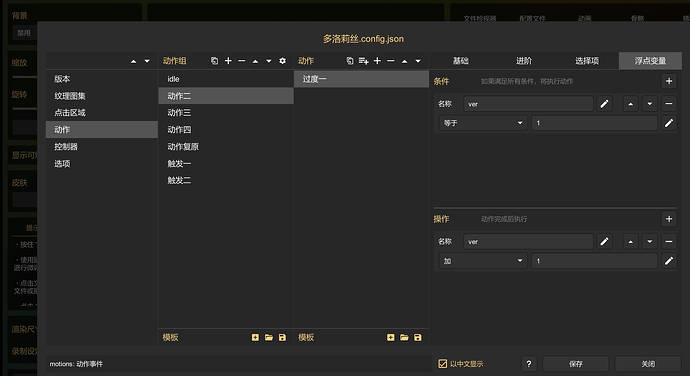Move the condition row down
690x376 pixels.
click(x=650, y=104)
